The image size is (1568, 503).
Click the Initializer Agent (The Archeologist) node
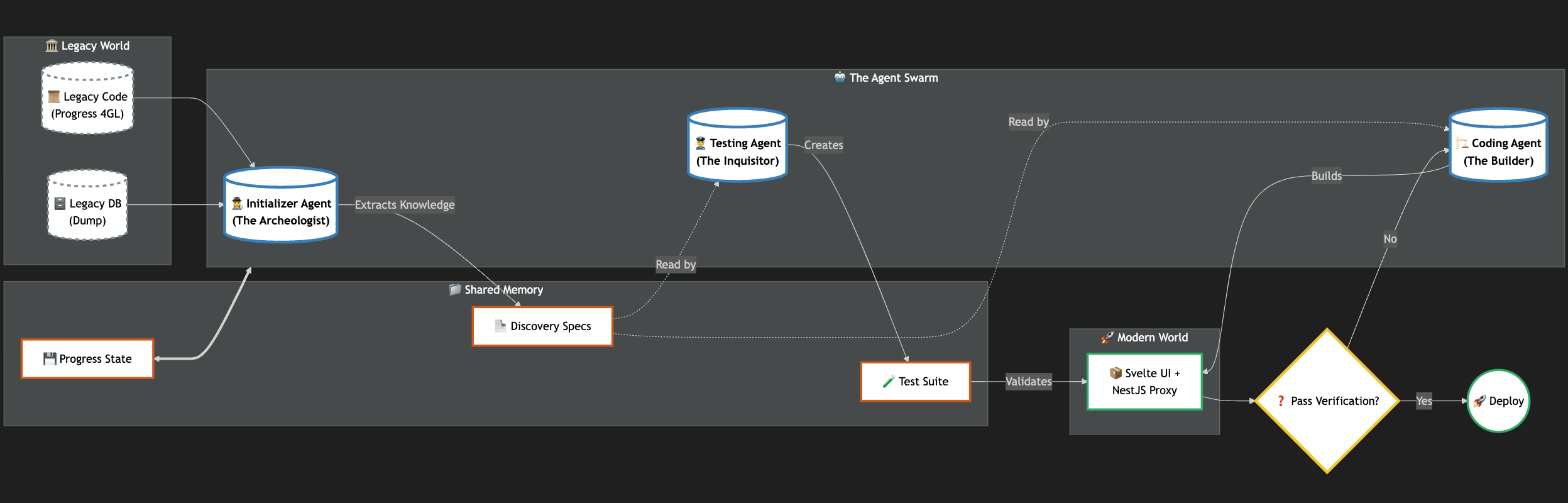[x=281, y=211]
